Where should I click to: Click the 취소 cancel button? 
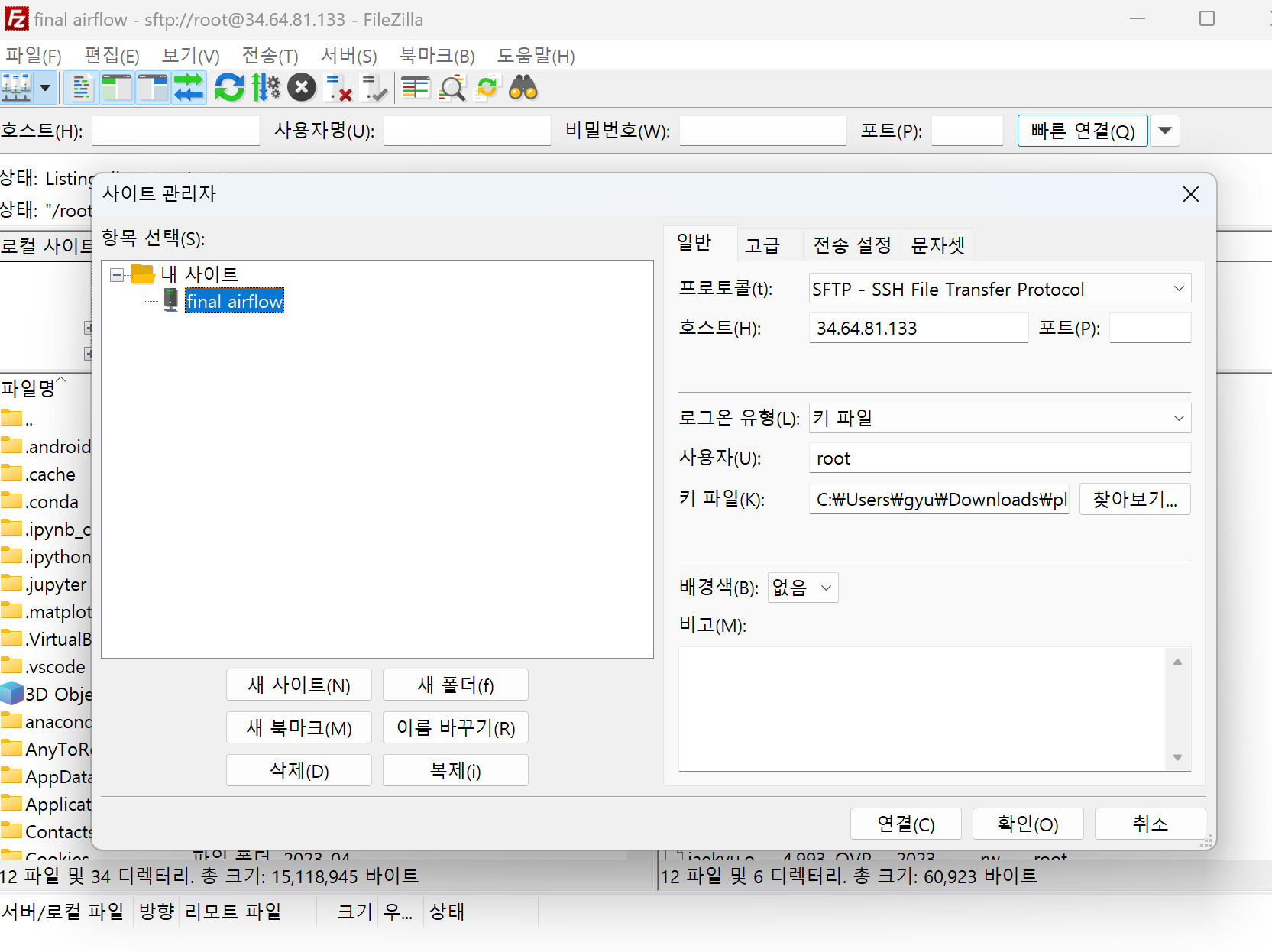click(1151, 824)
